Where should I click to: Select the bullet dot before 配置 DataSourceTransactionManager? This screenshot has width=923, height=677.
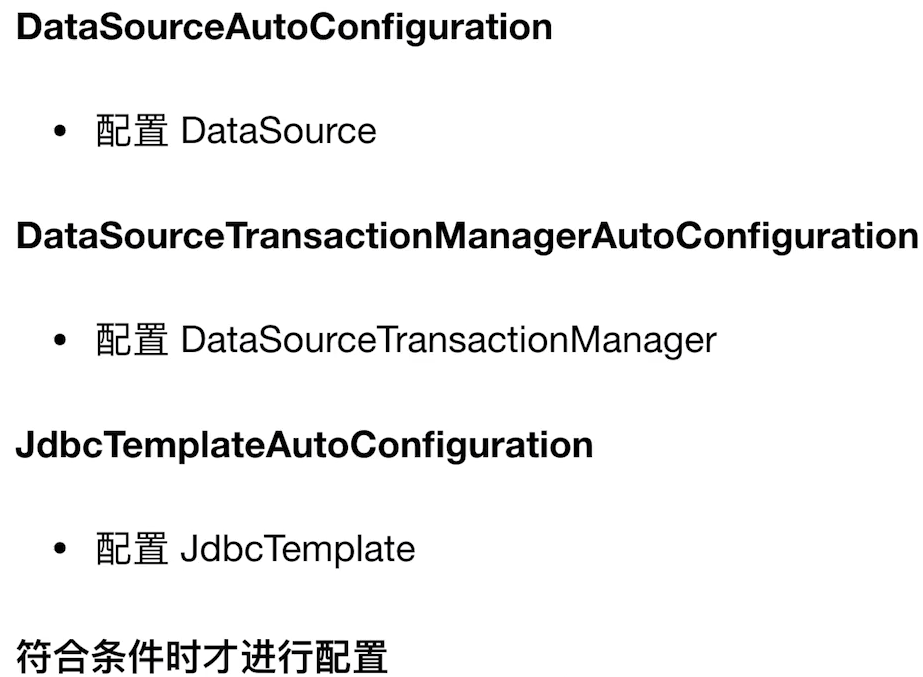(59, 340)
